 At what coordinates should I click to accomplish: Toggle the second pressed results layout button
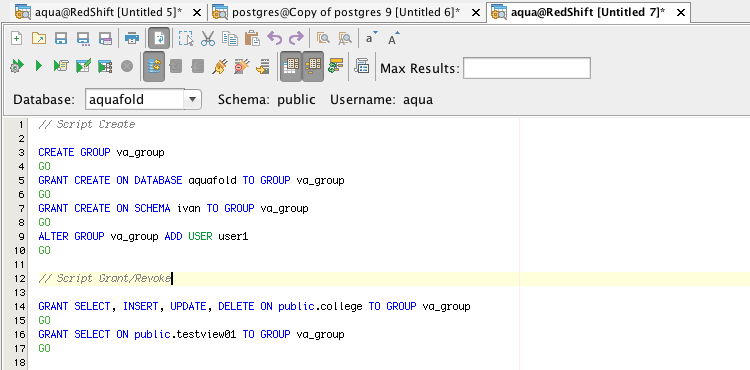pos(313,66)
